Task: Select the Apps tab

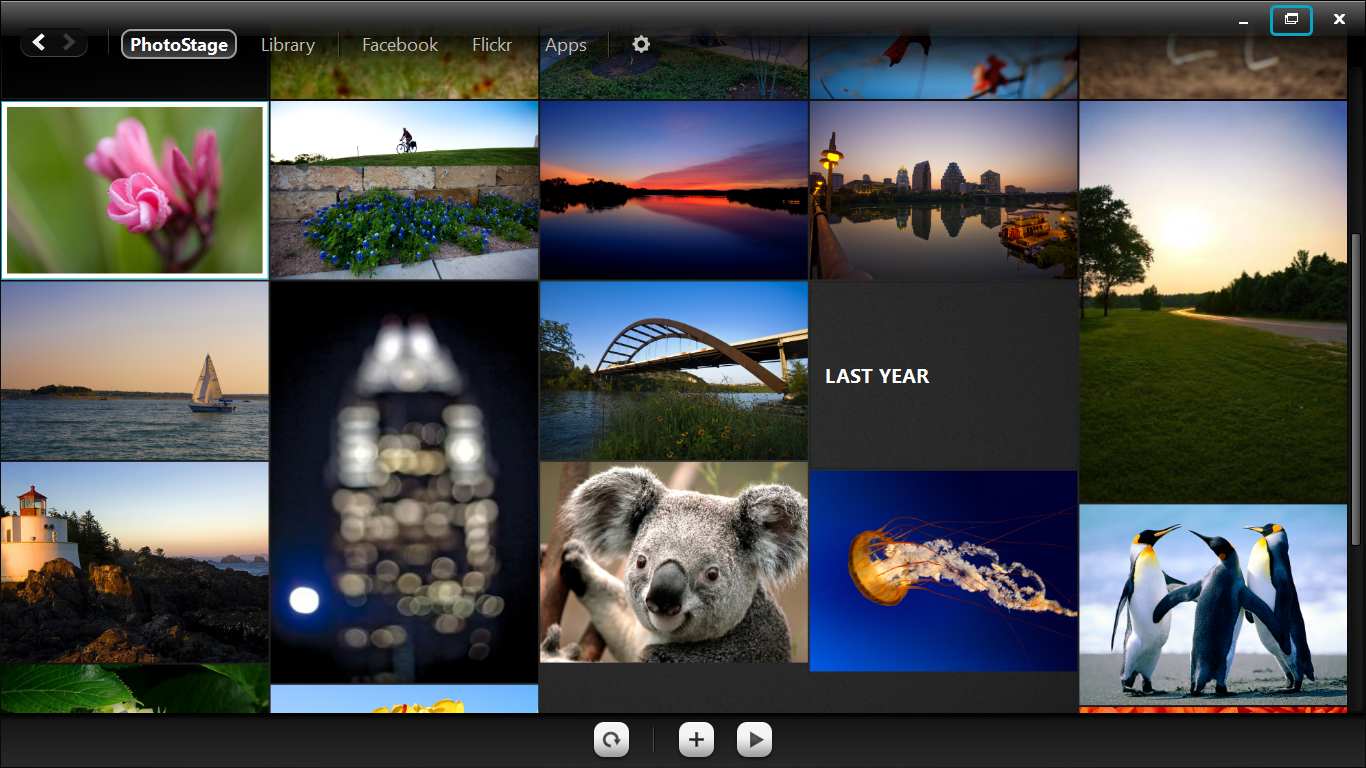Action: (x=565, y=45)
